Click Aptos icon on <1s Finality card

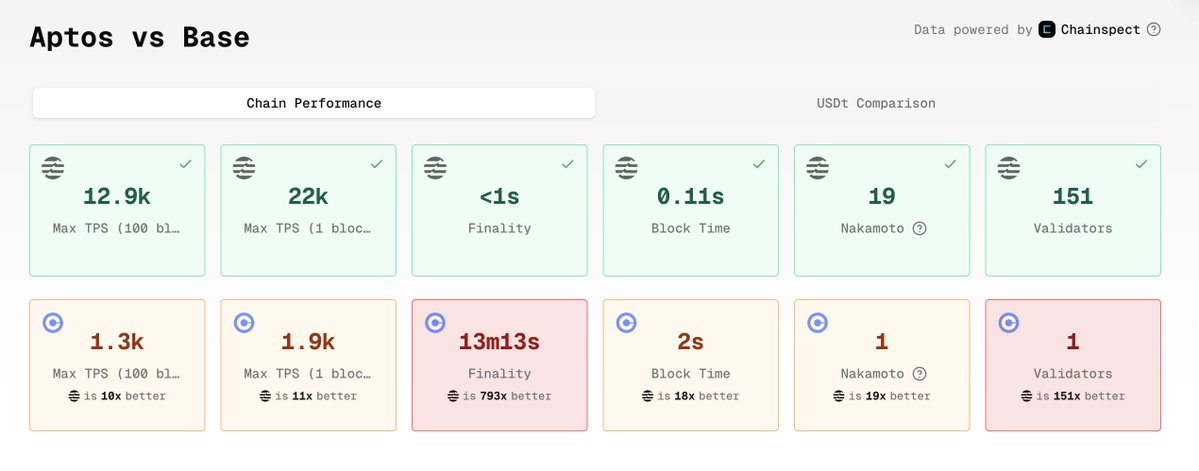pyautogui.click(x=435, y=167)
